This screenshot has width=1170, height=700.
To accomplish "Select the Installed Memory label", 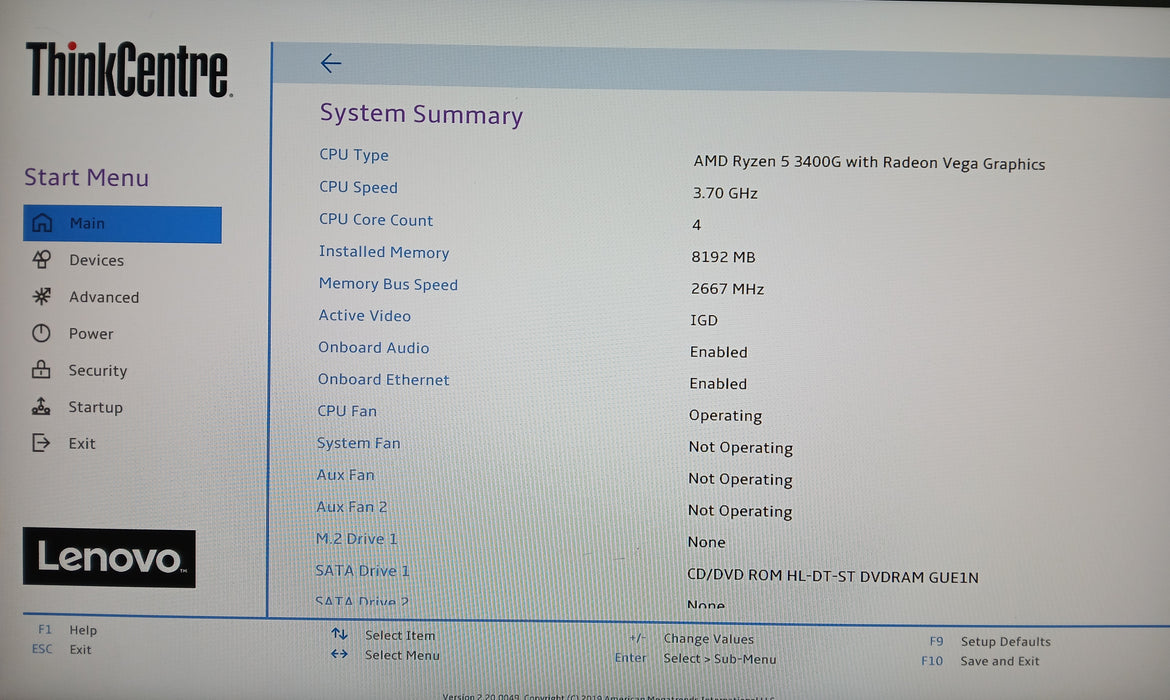I will [x=384, y=252].
